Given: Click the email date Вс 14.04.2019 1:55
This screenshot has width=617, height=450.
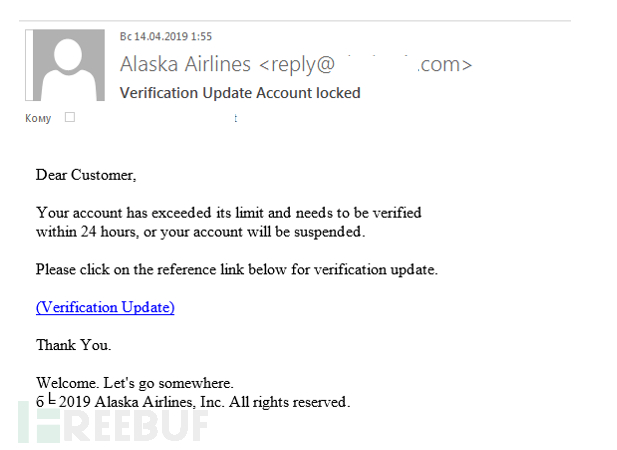Looking at the screenshot, I should click(x=166, y=37).
